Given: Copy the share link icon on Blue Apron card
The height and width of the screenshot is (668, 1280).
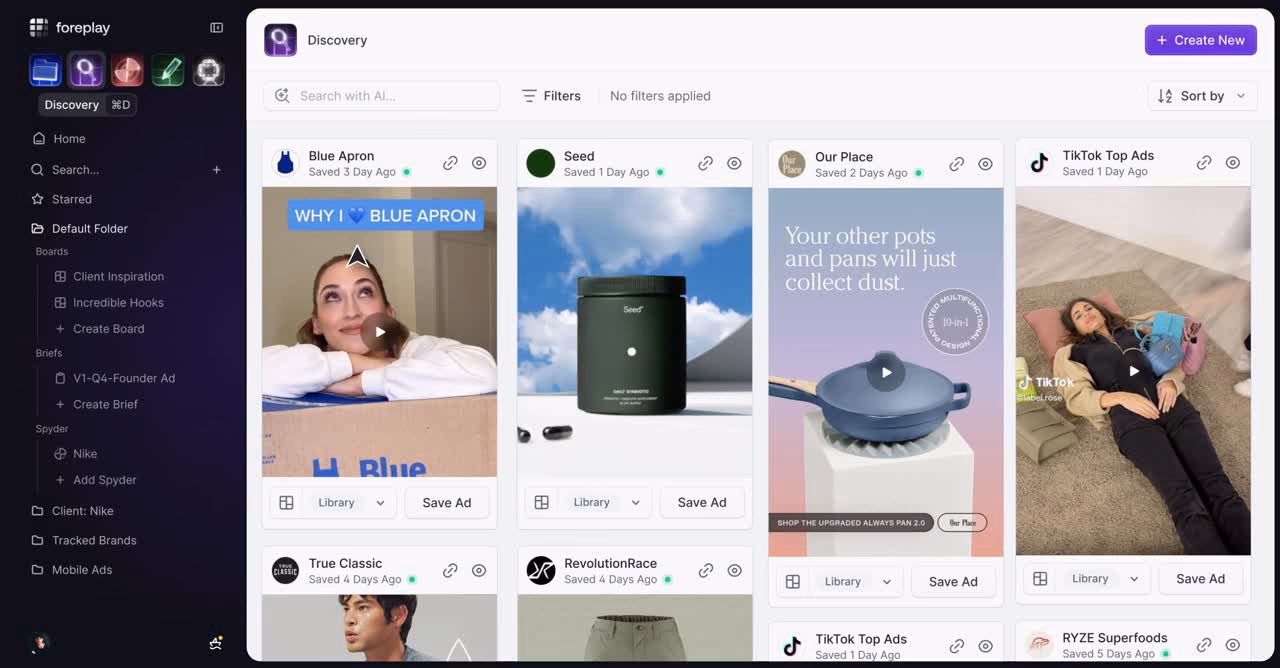Looking at the screenshot, I should click(x=450, y=162).
